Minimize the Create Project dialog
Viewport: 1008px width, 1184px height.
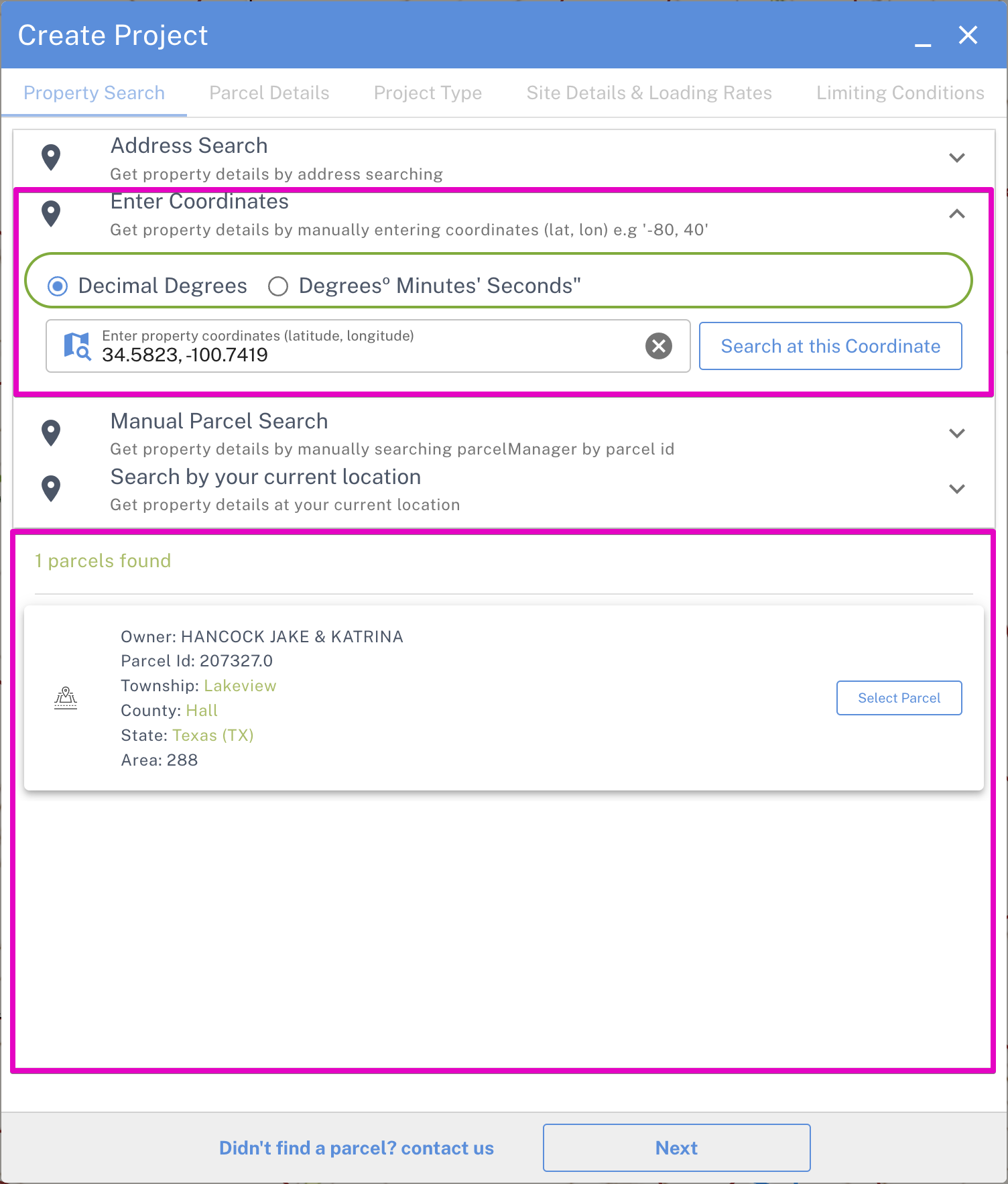[923, 38]
